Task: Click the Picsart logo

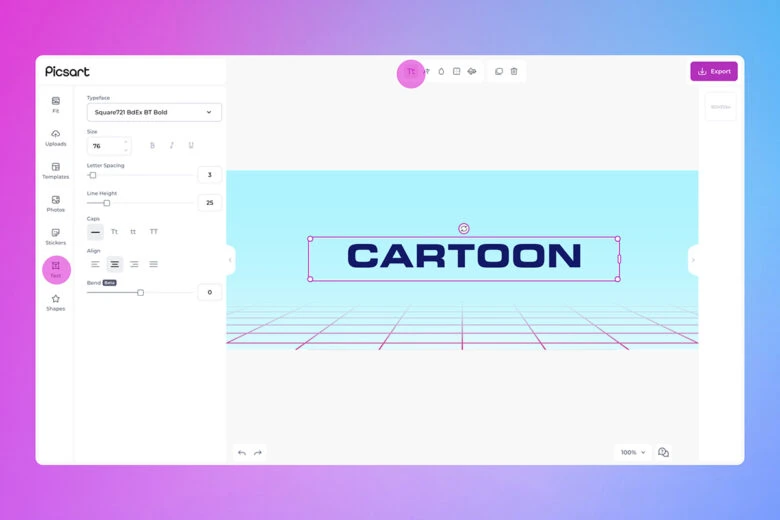Action: tap(67, 71)
